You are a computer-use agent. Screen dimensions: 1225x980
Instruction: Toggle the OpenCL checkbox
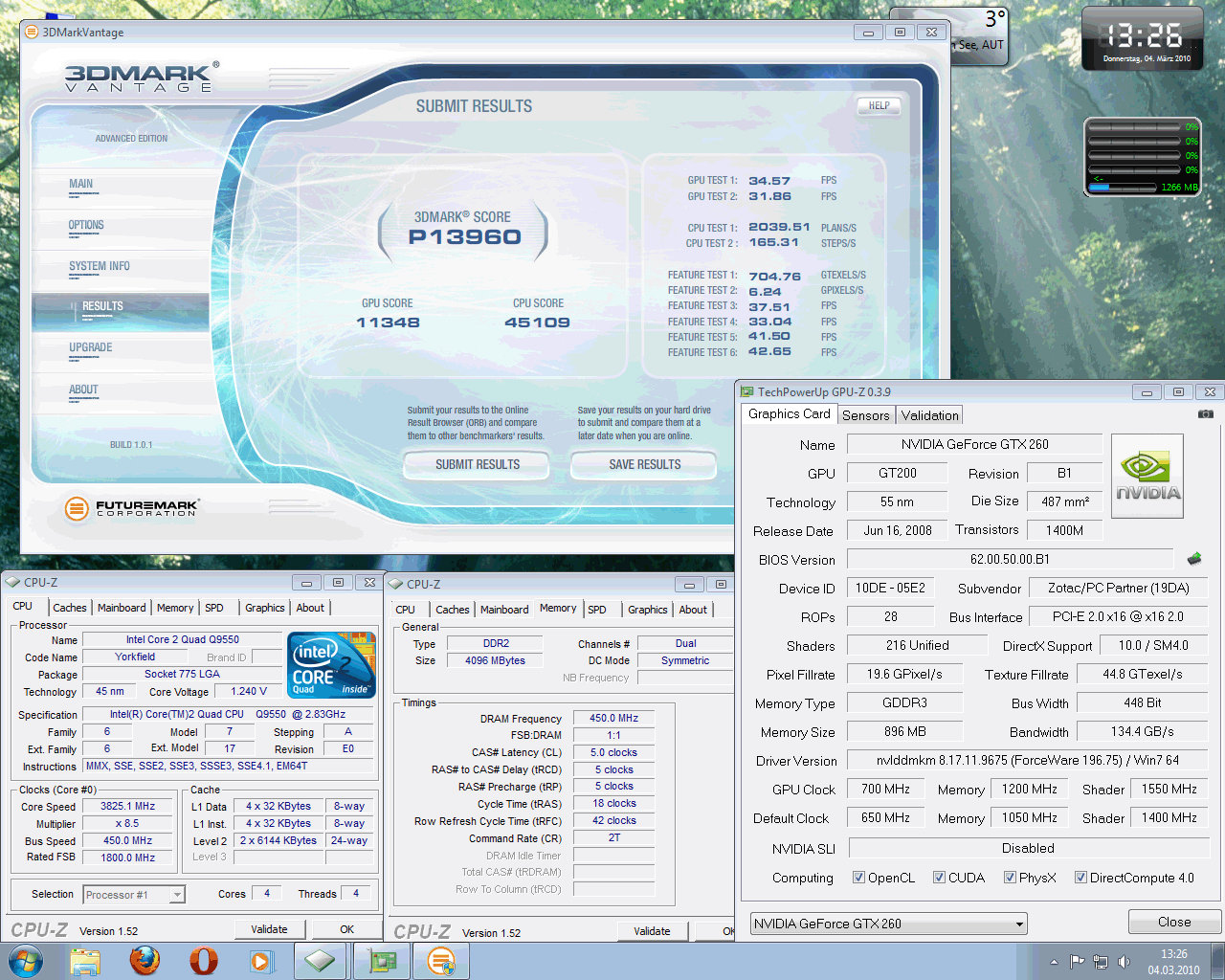[x=858, y=878]
